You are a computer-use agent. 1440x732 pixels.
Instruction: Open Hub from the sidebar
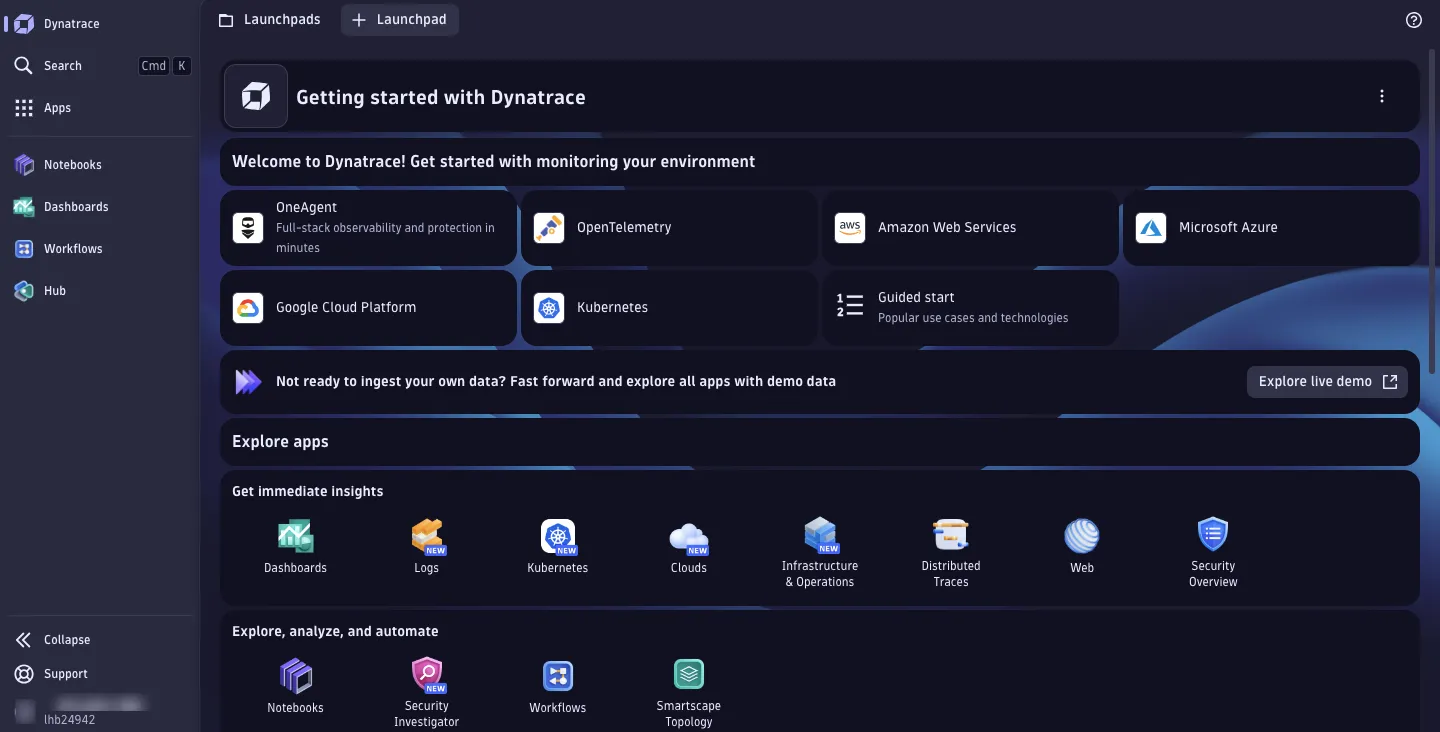[x=100, y=291]
